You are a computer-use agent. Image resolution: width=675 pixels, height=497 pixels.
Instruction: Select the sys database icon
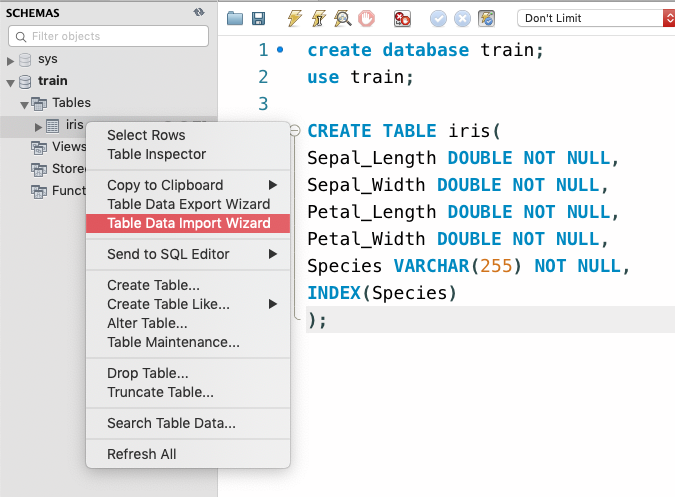coord(25,60)
